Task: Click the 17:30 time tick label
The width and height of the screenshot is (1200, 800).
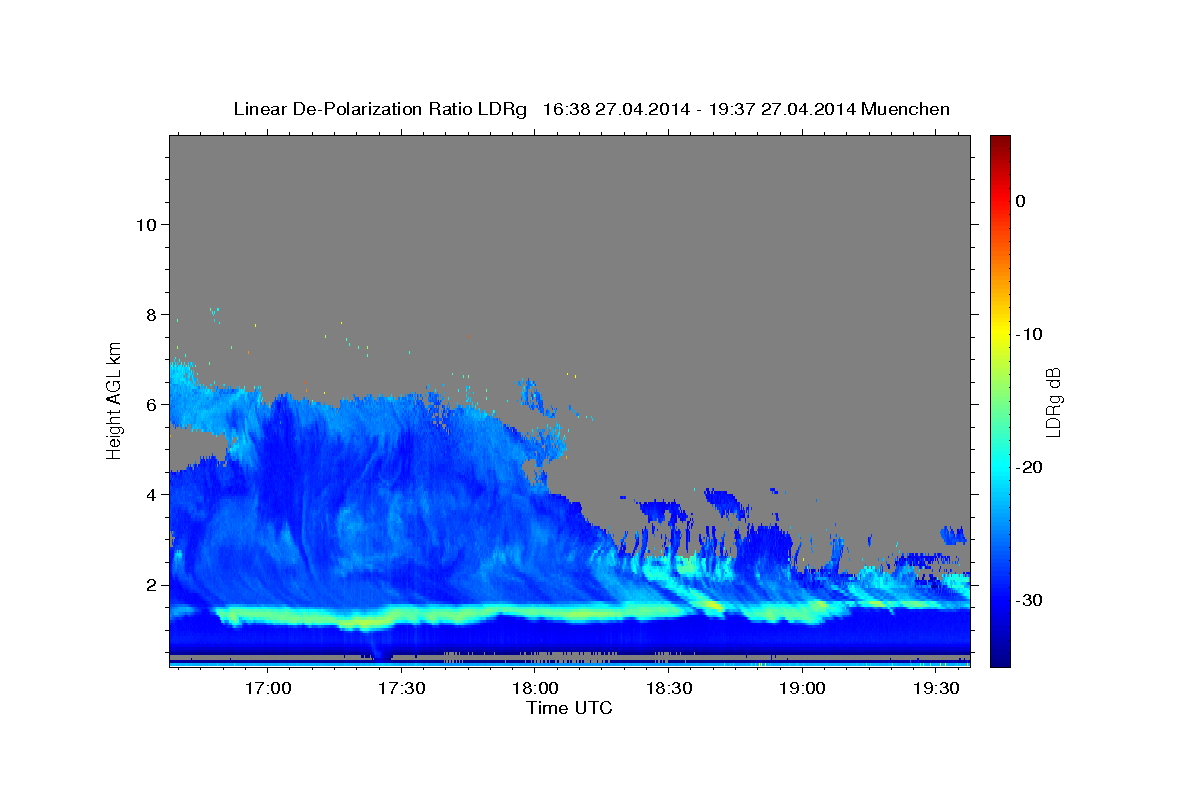Action: pos(401,689)
